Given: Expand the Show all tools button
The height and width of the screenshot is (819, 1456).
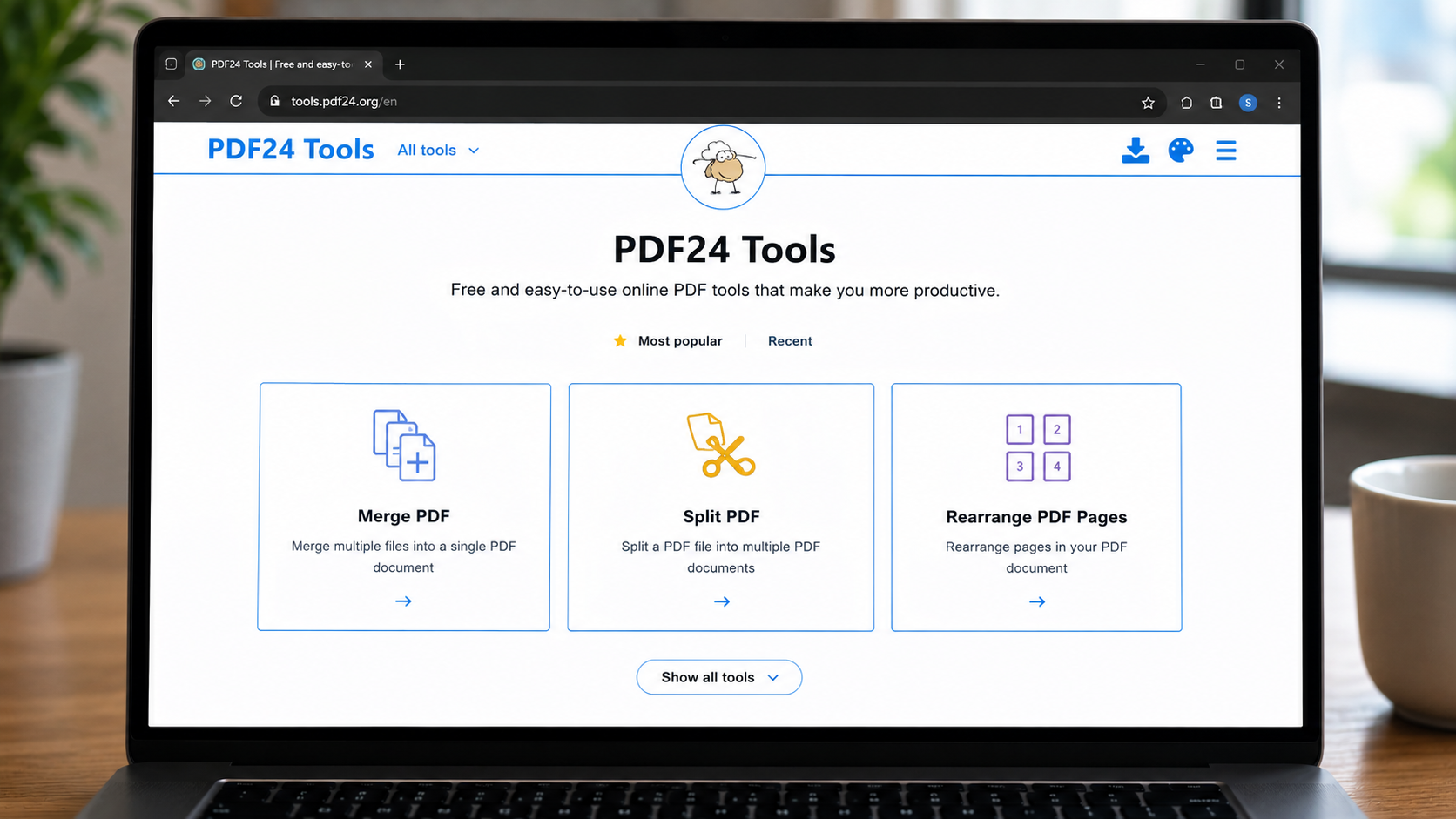Looking at the screenshot, I should click(719, 677).
